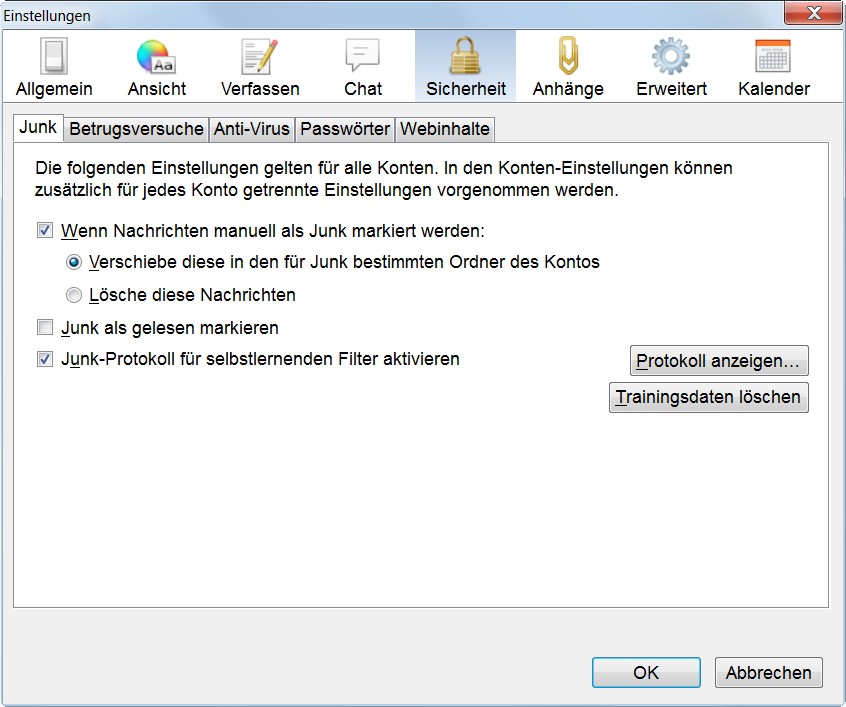Click the Erweitert gear icon

pyautogui.click(x=671, y=58)
